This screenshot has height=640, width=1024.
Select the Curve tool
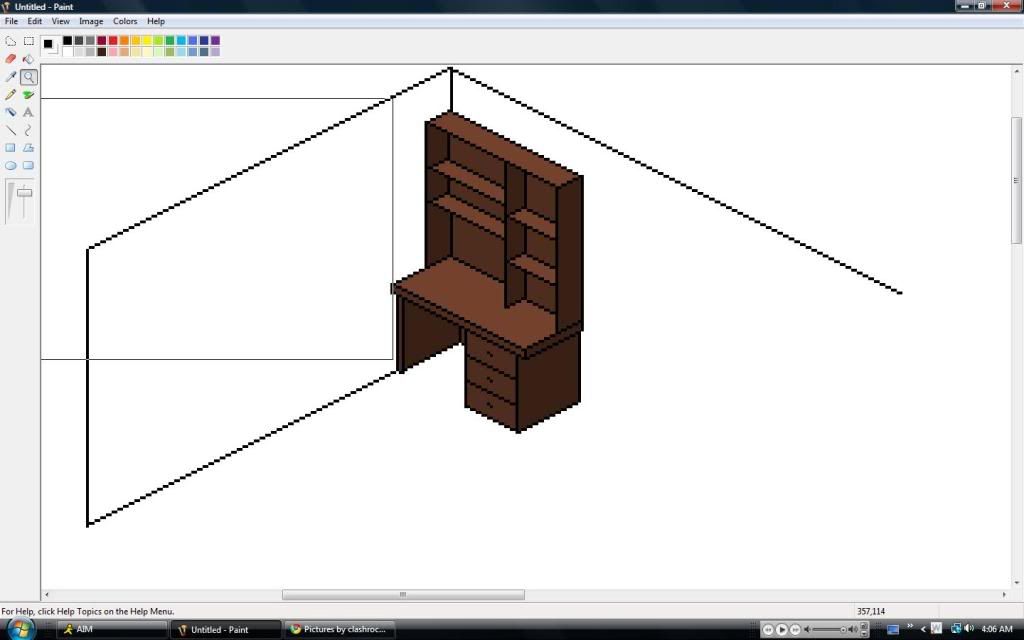29,131
